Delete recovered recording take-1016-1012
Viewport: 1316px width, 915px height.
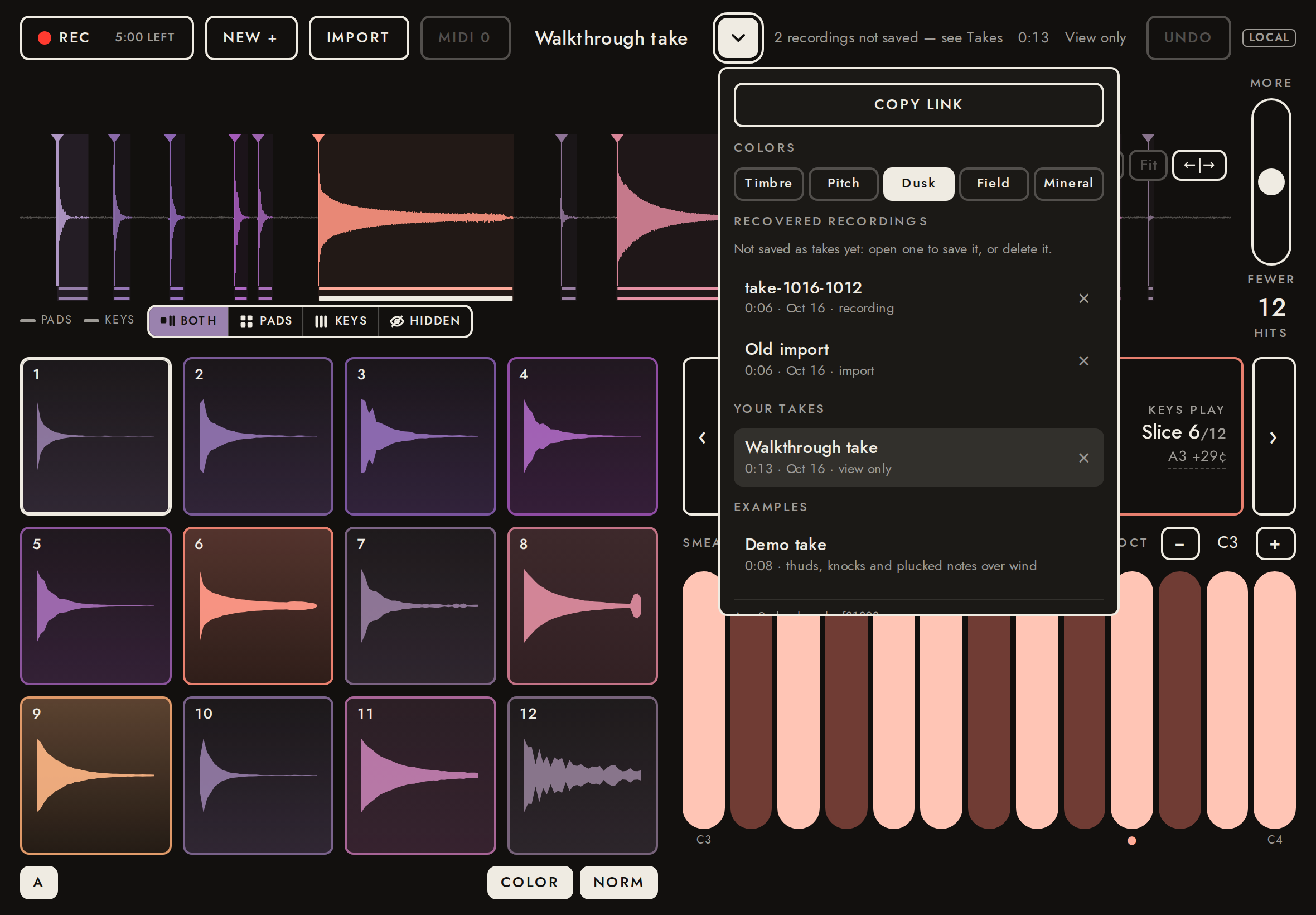point(1083,298)
